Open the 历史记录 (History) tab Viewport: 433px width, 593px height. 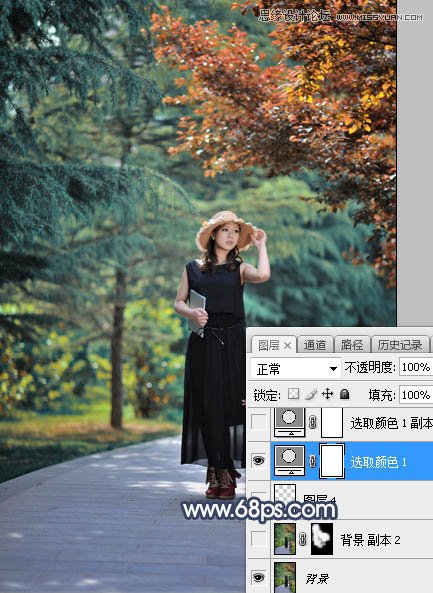pyautogui.click(x=400, y=345)
